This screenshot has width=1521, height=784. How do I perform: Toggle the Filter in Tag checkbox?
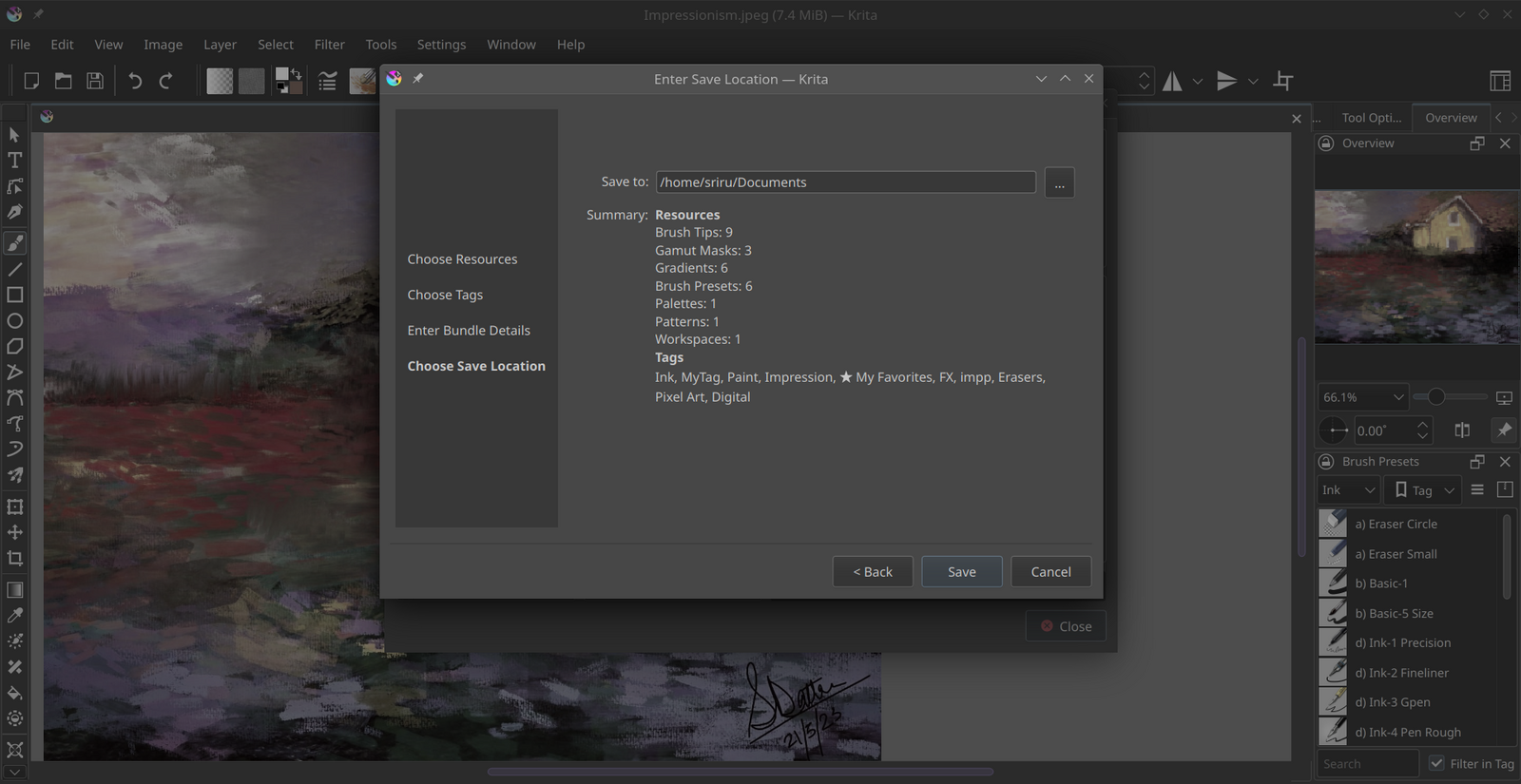pos(1436,763)
